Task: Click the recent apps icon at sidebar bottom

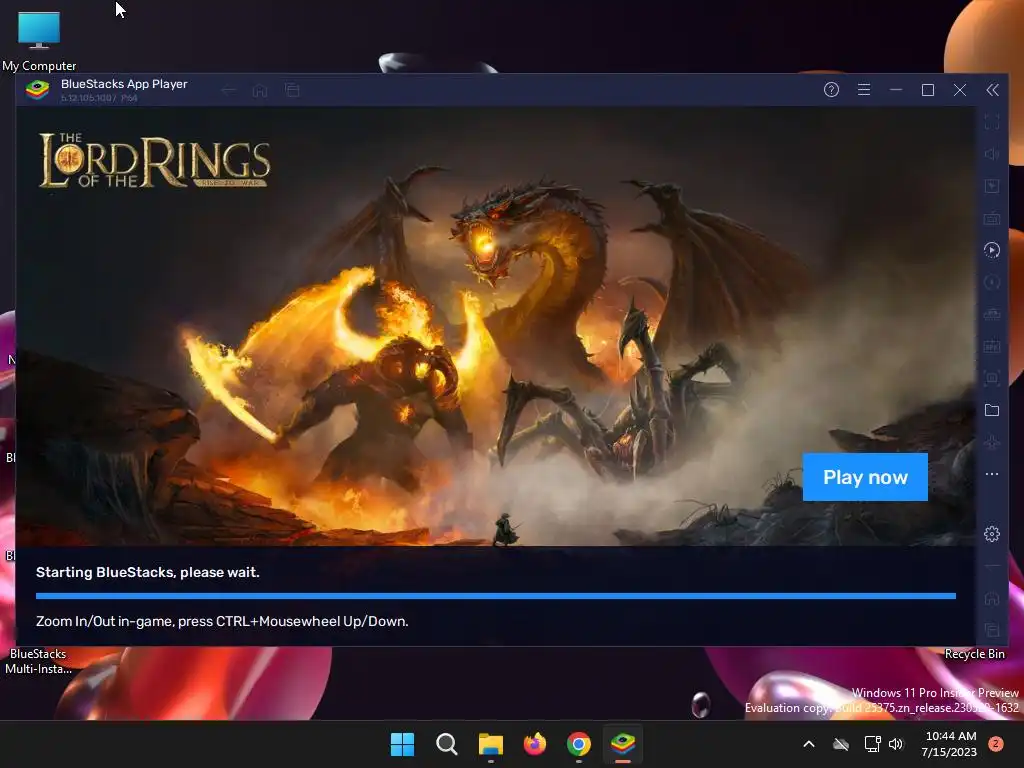Action: (991, 630)
